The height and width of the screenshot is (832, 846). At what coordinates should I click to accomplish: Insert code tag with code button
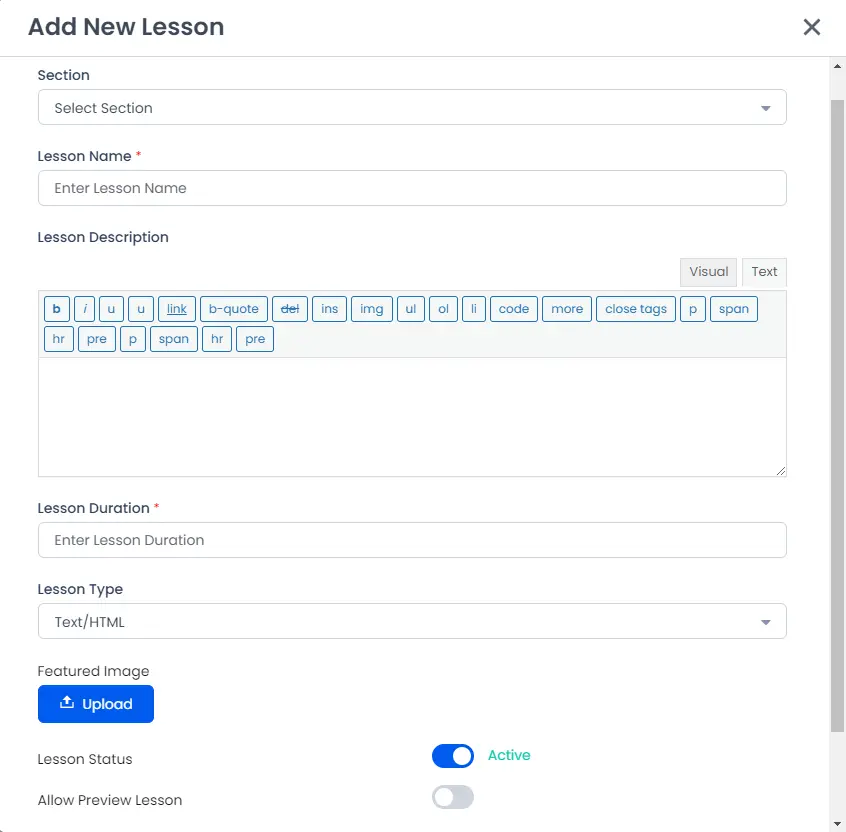513,309
